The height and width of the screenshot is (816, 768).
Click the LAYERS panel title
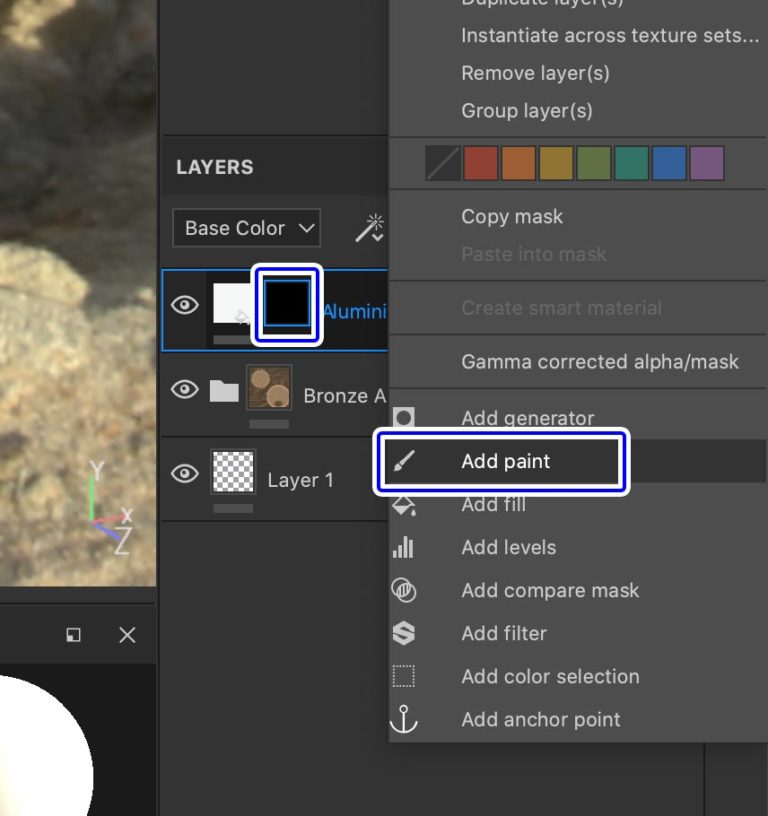(215, 167)
